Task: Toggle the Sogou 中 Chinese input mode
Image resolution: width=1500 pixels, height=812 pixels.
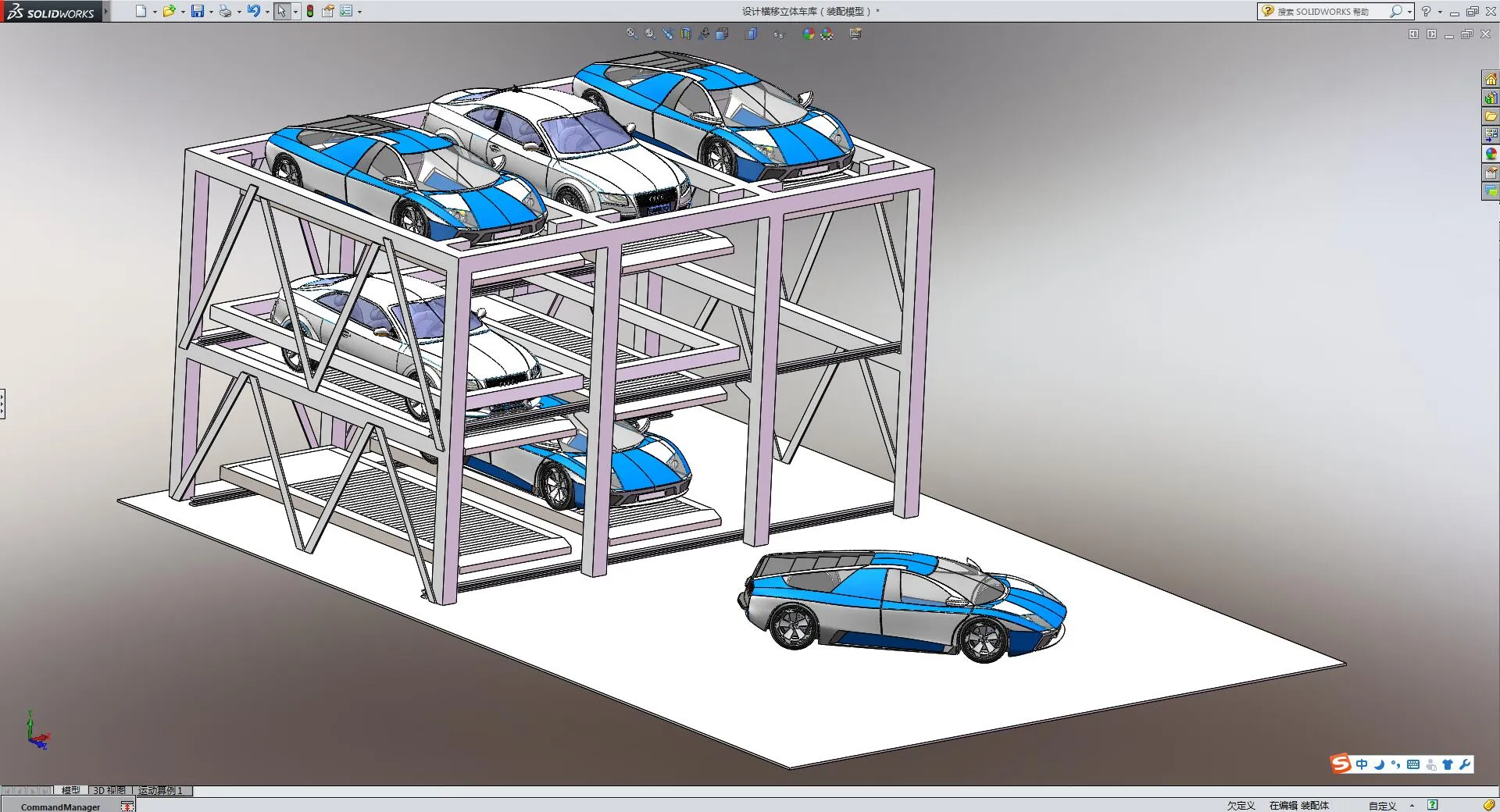Action: tap(1362, 764)
